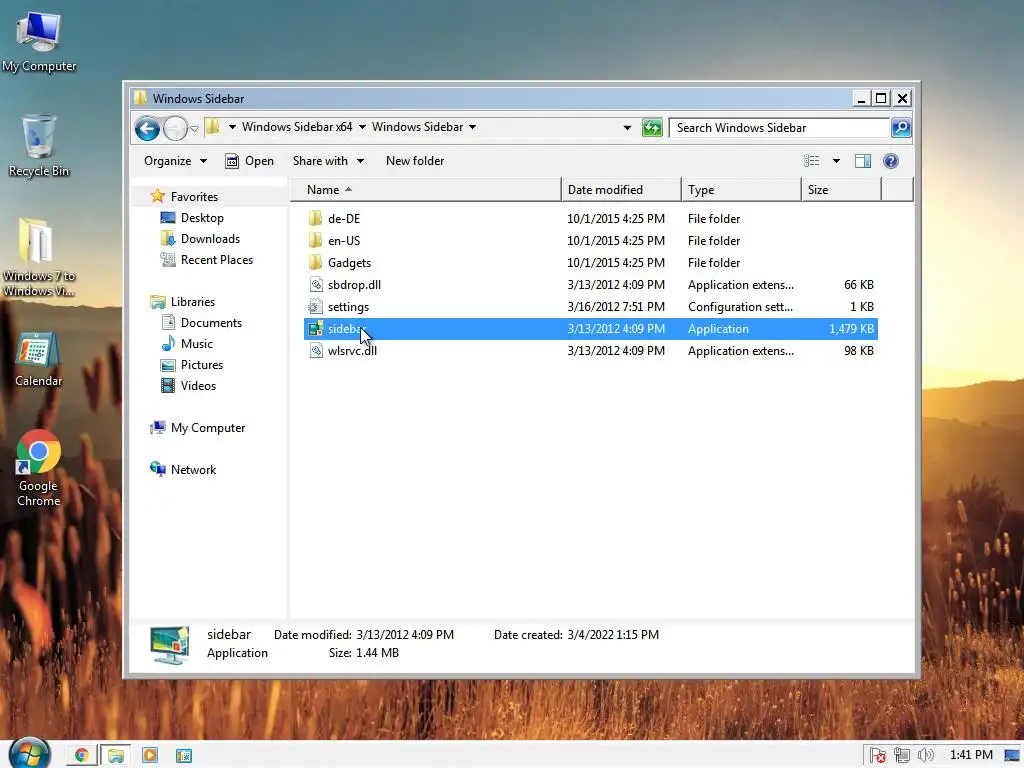Click the 66 KB size cell
This screenshot has height=768, width=1024.
tap(859, 285)
